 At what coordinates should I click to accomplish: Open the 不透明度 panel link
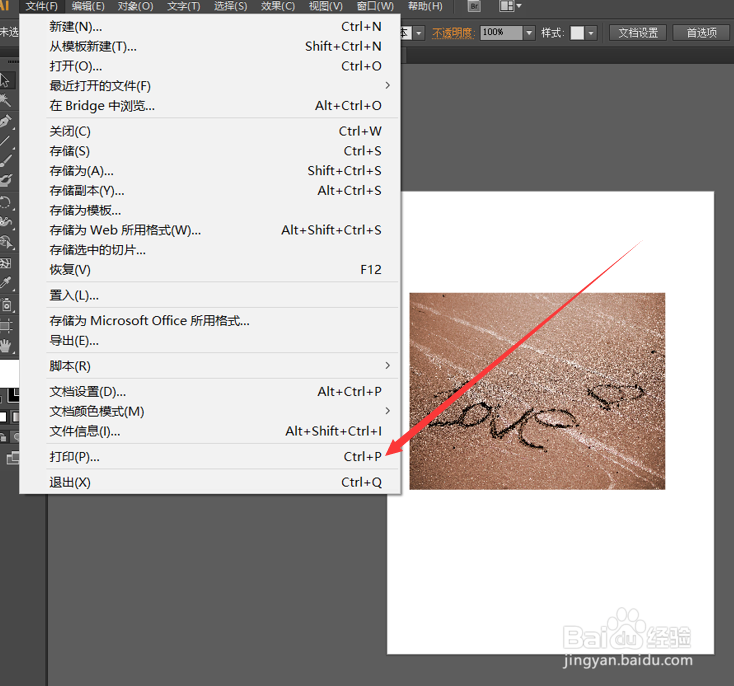pos(451,33)
